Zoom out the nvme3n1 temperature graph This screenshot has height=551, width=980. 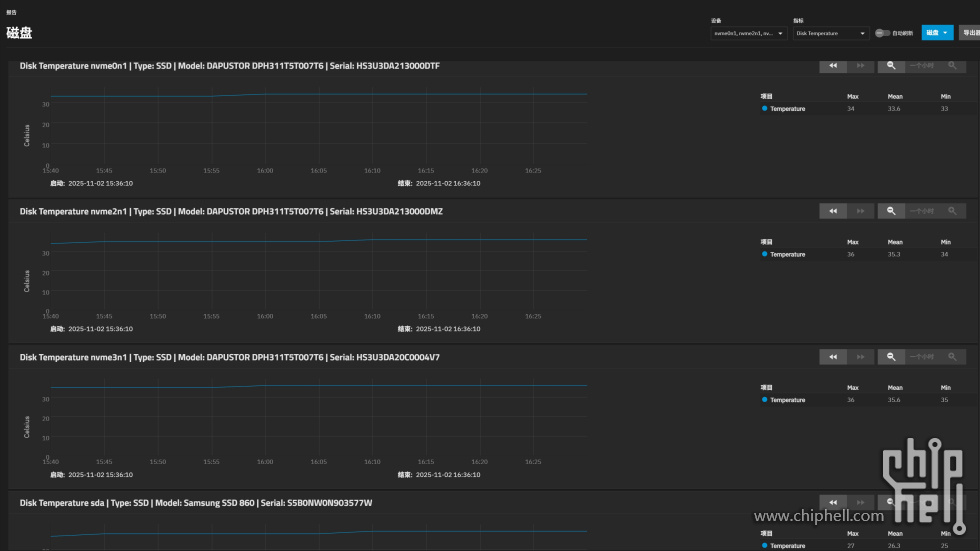click(891, 357)
